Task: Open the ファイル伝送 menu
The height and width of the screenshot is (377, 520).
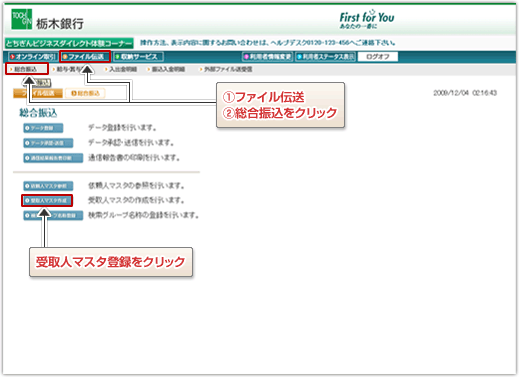Action: coord(85,57)
